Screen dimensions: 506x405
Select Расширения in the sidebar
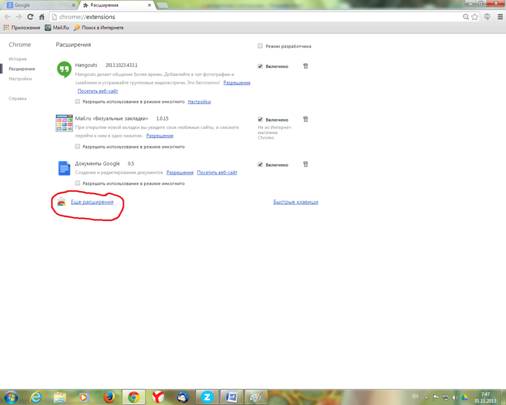tap(22, 69)
